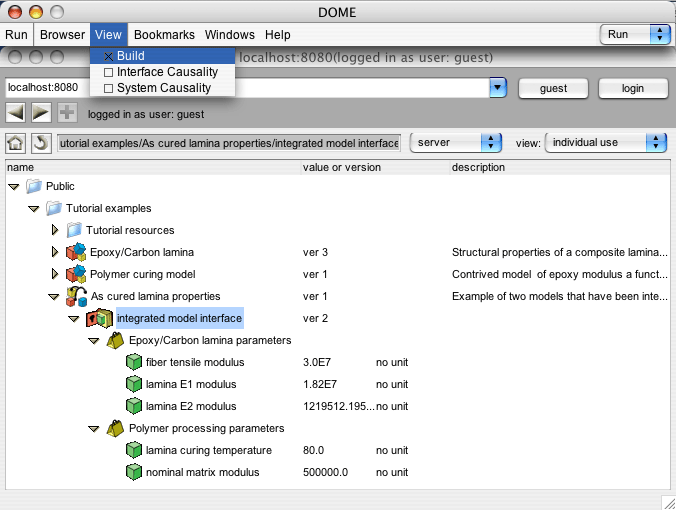The width and height of the screenshot is (676, 510).
Task: Check the System Causality option
Action: click(x=109, y=88)
